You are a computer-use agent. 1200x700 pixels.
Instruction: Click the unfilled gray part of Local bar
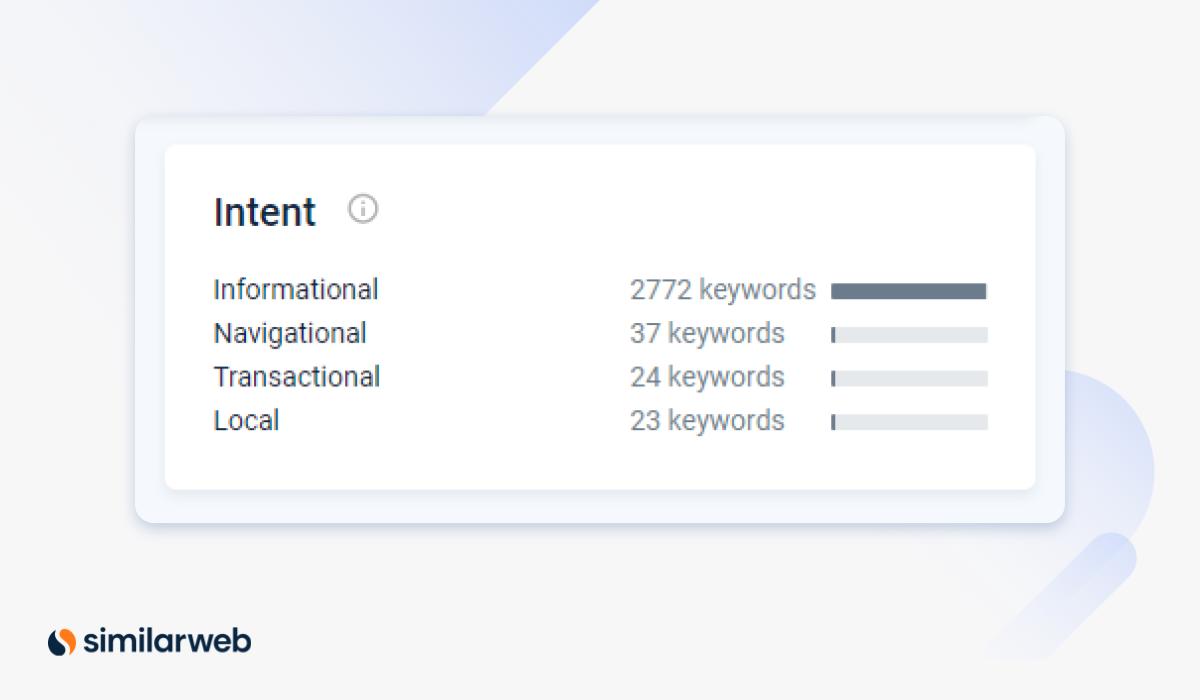[912, 423]
